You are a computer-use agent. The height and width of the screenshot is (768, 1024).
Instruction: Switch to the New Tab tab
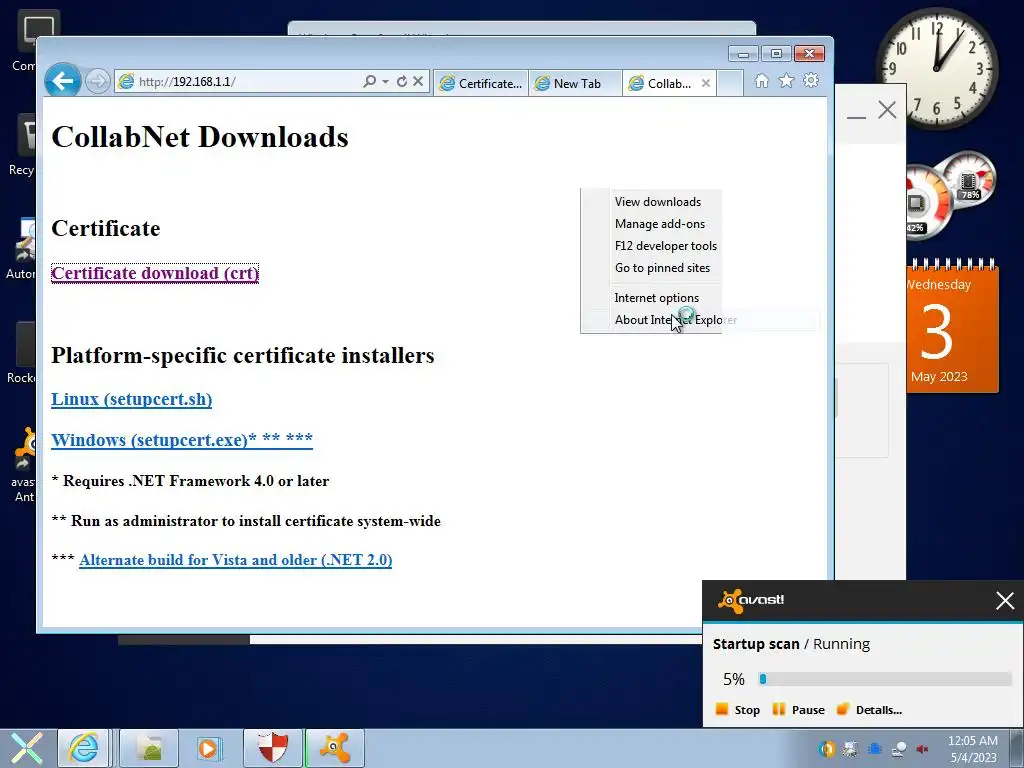[575, 83]
